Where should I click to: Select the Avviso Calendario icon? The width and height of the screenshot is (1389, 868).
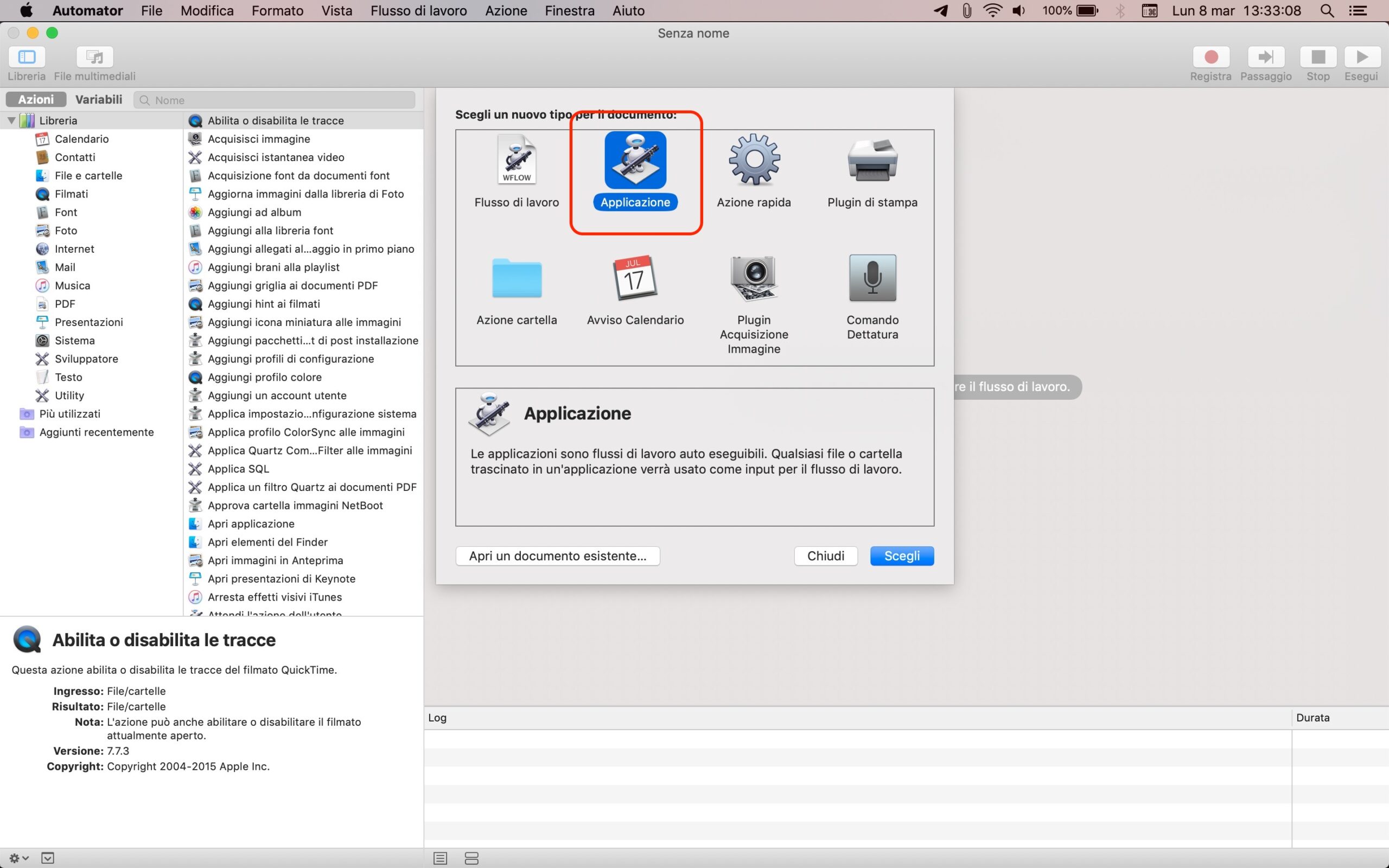tap(635, 278)
